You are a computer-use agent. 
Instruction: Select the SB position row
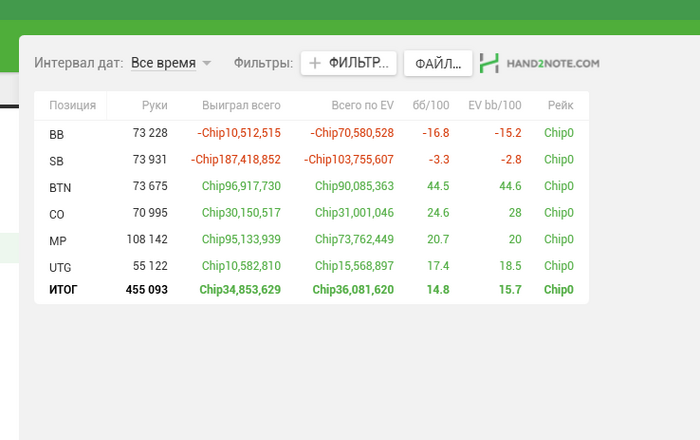pos(311,160)
